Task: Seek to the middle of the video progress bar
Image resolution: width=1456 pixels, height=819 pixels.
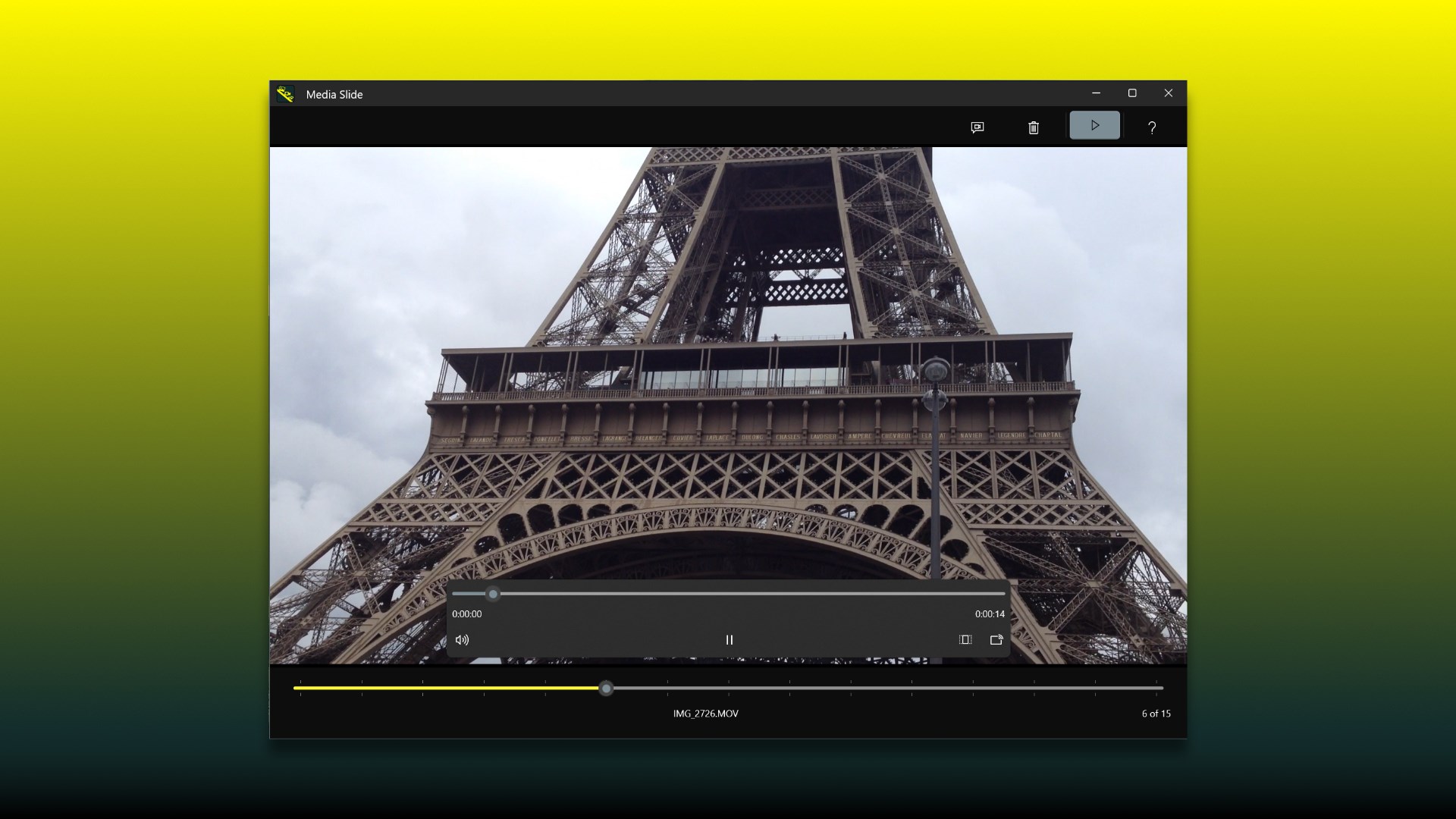Action: tap(729, 594)
